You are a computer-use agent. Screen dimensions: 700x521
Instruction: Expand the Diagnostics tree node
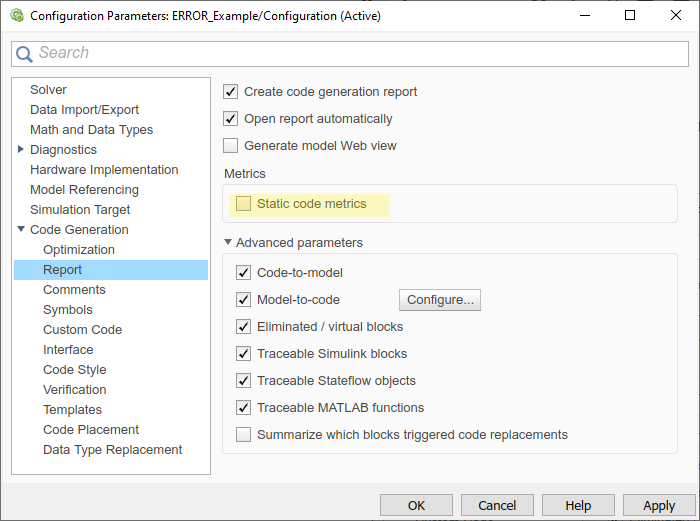(21, 150)
